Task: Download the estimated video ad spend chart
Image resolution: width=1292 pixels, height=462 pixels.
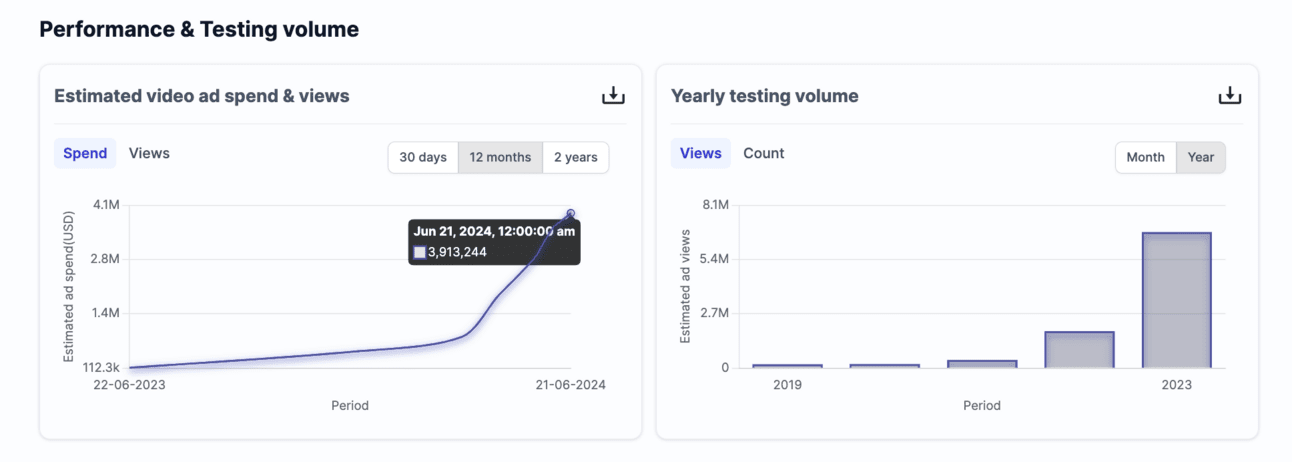Action: pyautogui.click(x=612, y=96)
